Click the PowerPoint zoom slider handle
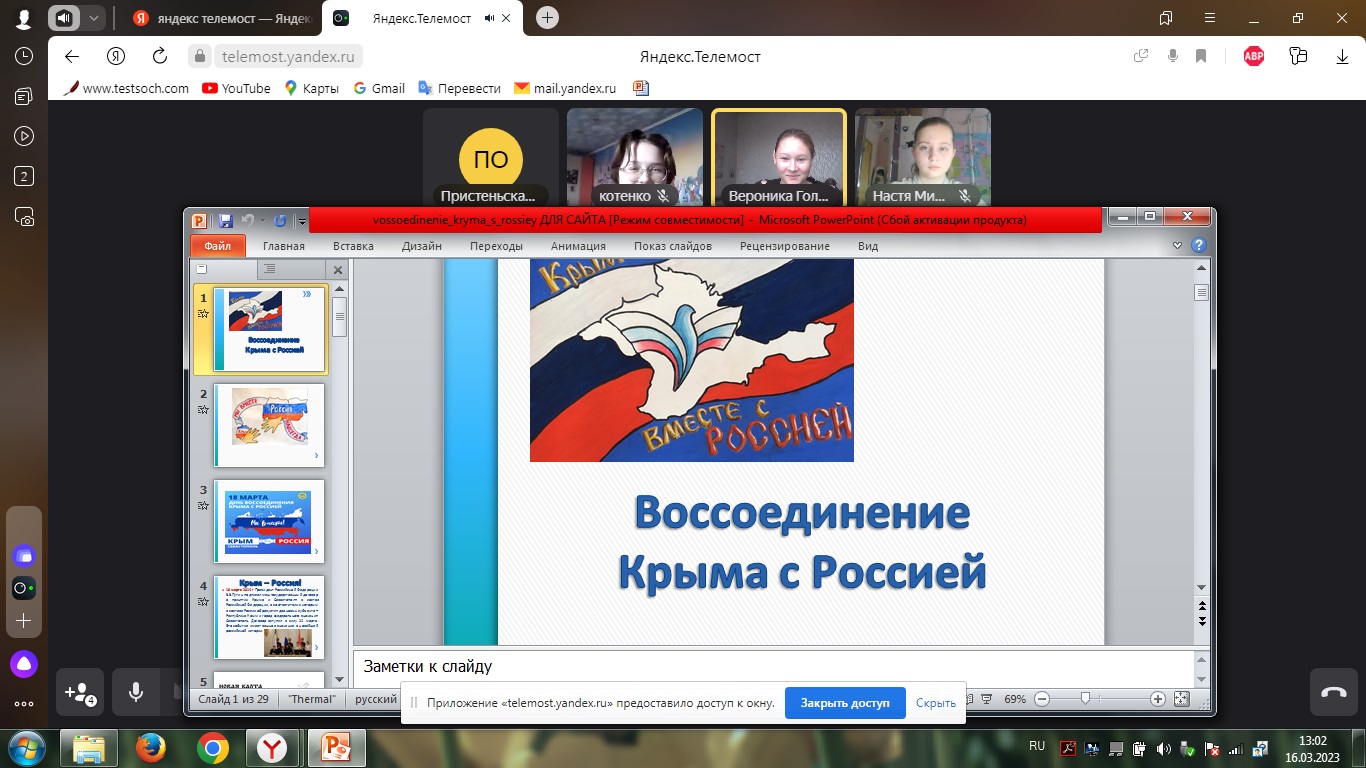Image resolution: width=1366 pixels, height=768 pixels. pos(1085,699)
